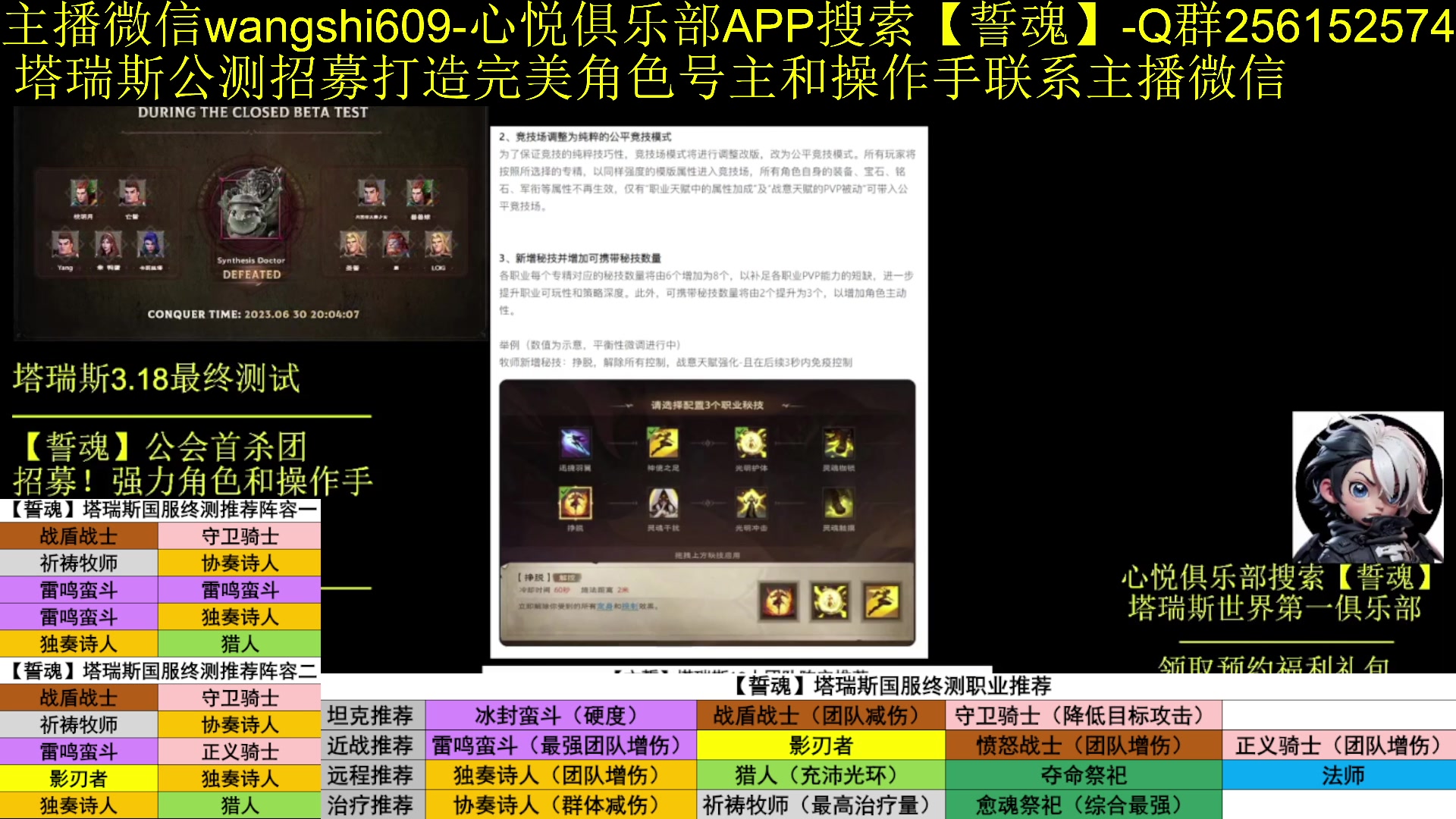Click the Synthesis Doctor boss portrait
Image resolution: width=1456 pixels, height=819 pixels.
250,208
